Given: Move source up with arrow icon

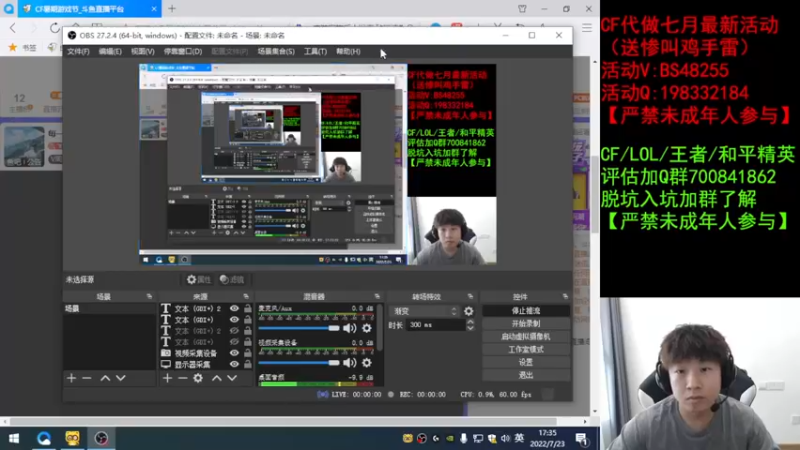Looking at the screenshot, I should pyautogui.click(x=217, y=378).
